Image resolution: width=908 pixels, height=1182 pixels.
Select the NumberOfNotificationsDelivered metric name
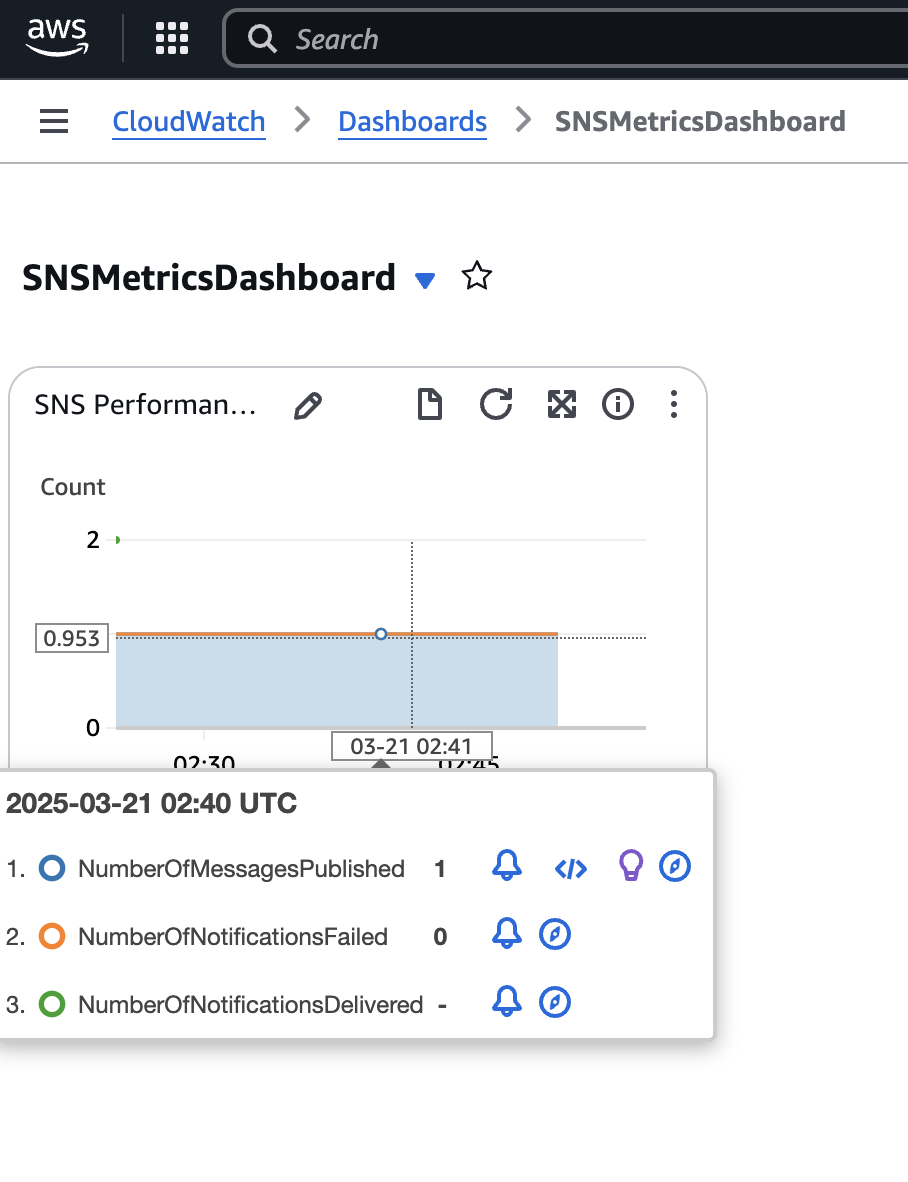coord(250,1005)
